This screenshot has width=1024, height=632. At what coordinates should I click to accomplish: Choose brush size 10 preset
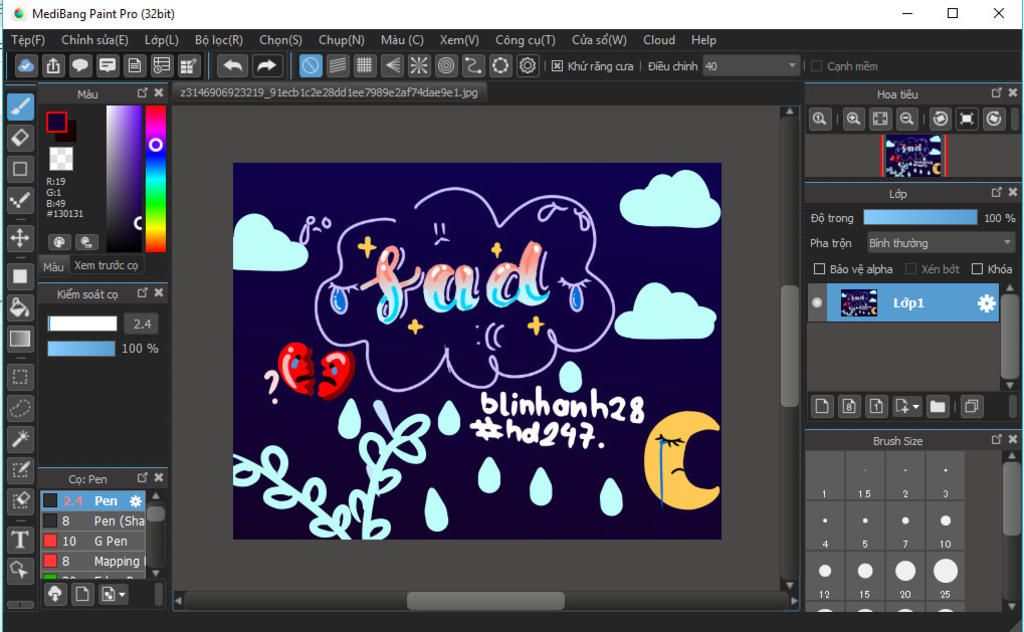(x=945, y=527)
